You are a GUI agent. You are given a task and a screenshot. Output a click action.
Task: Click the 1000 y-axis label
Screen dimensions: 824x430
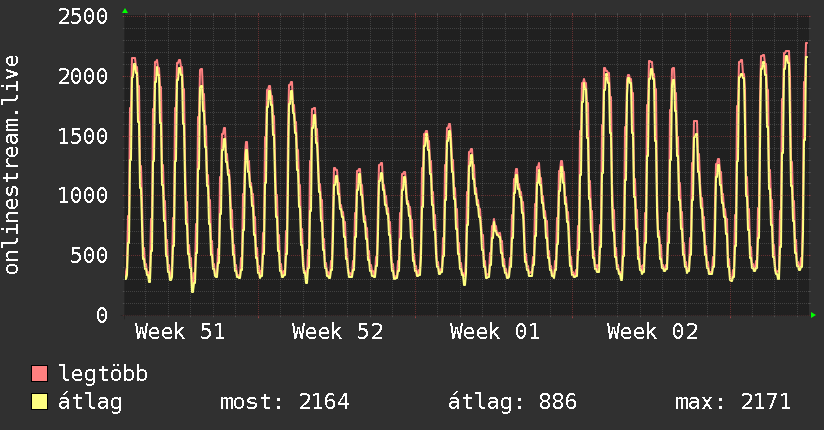pyautogui.click(x=83, y=196)
